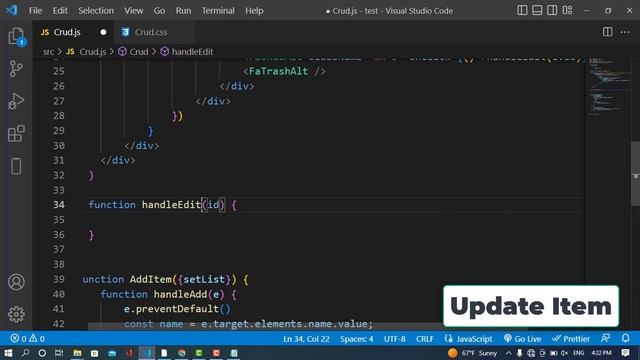Show hidden system tray icons
The height and width of the screenshot is (360, 640).
(509, 353)
